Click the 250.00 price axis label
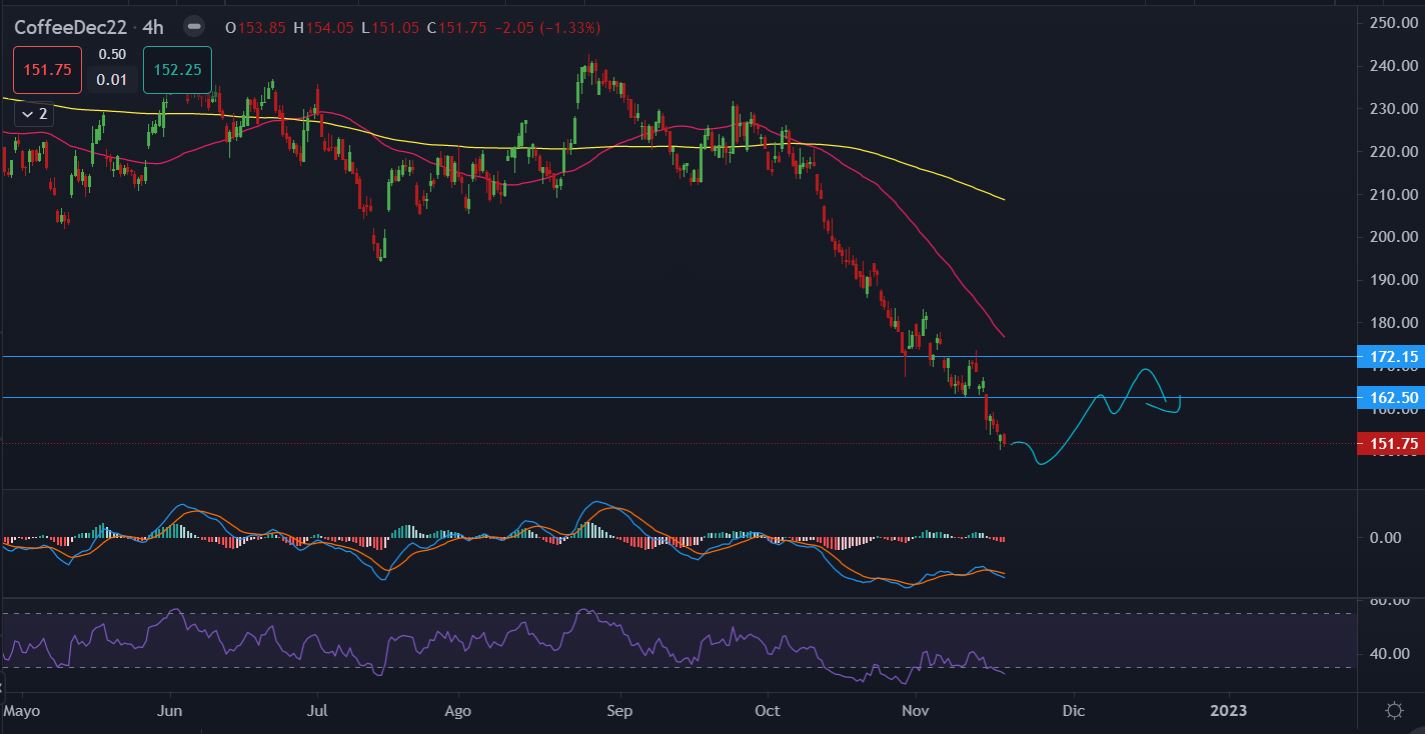Screen dimensions: 1425x734 tap(1395, 22)
